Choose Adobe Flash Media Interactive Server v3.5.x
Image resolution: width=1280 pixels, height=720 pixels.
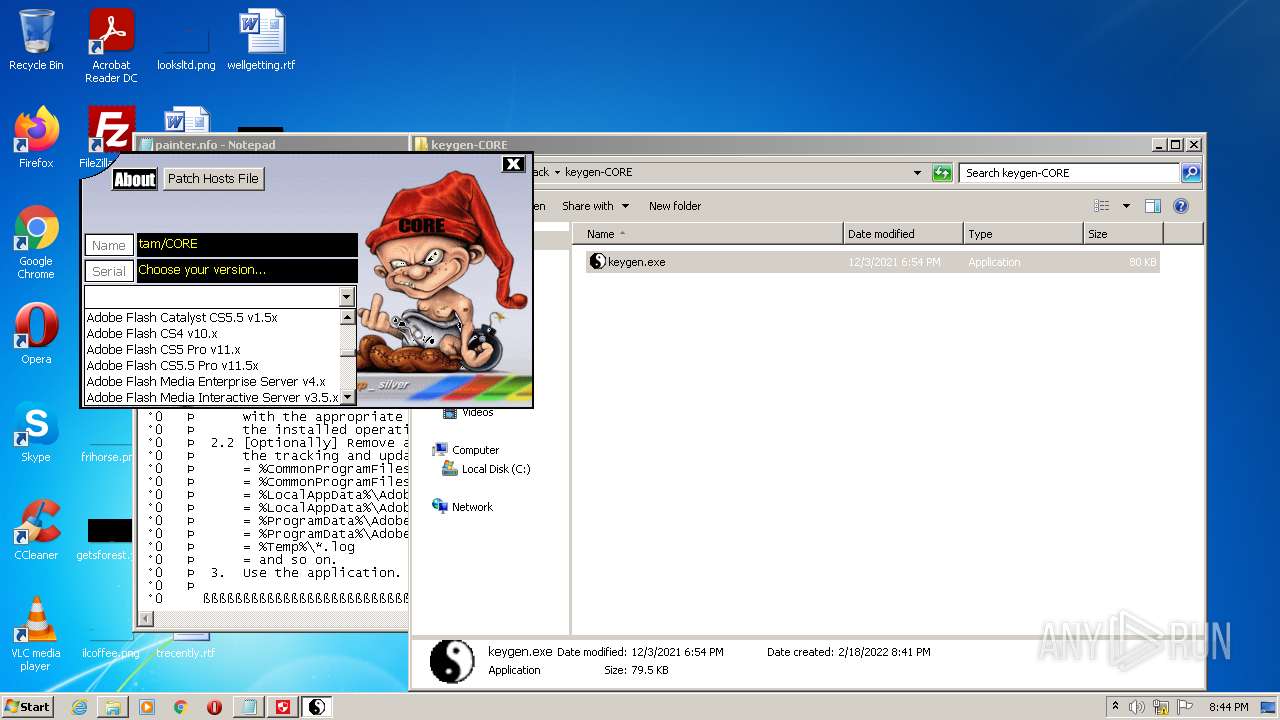(212, 397)
